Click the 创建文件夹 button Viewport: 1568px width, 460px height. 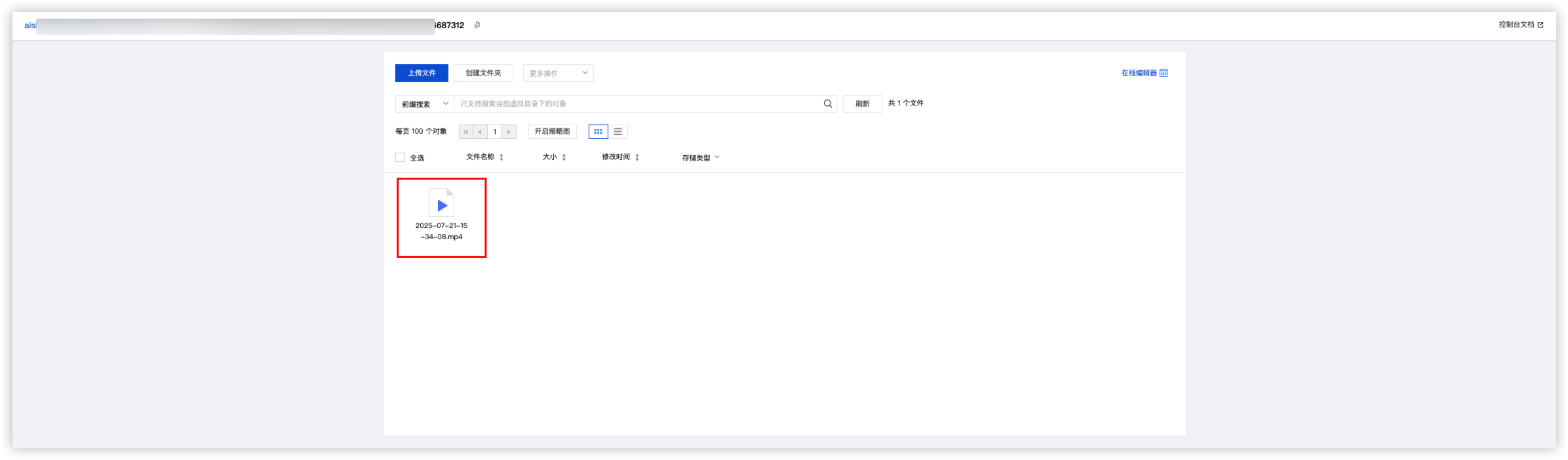pyautogui.click(x=483, y=73)
